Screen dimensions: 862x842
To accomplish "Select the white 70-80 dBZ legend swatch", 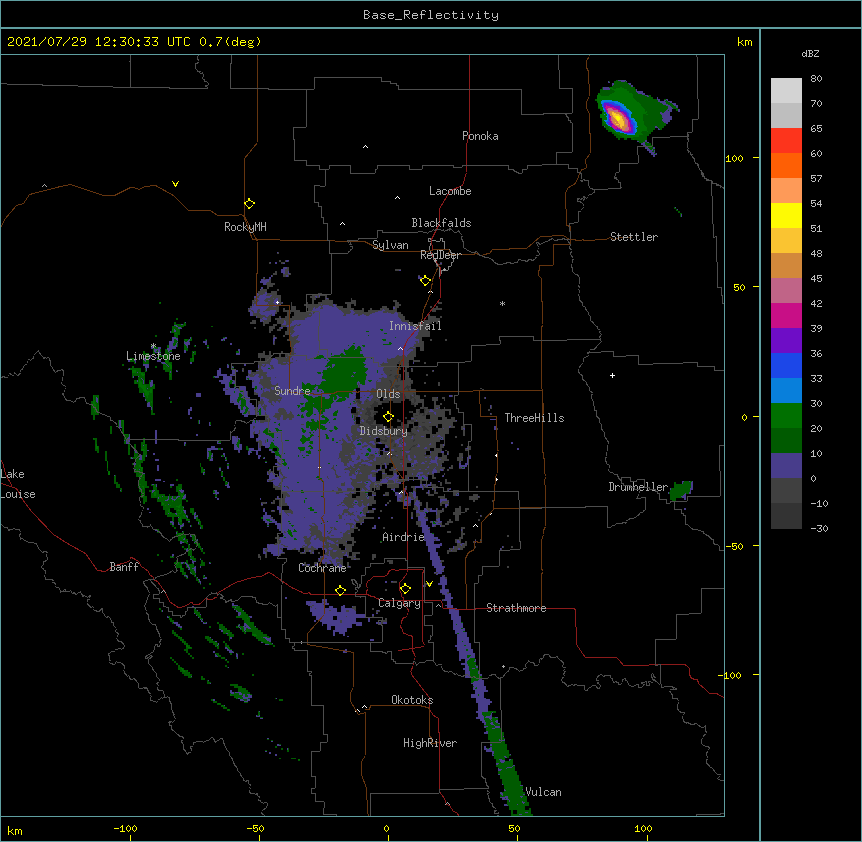I will click(786, 91).
